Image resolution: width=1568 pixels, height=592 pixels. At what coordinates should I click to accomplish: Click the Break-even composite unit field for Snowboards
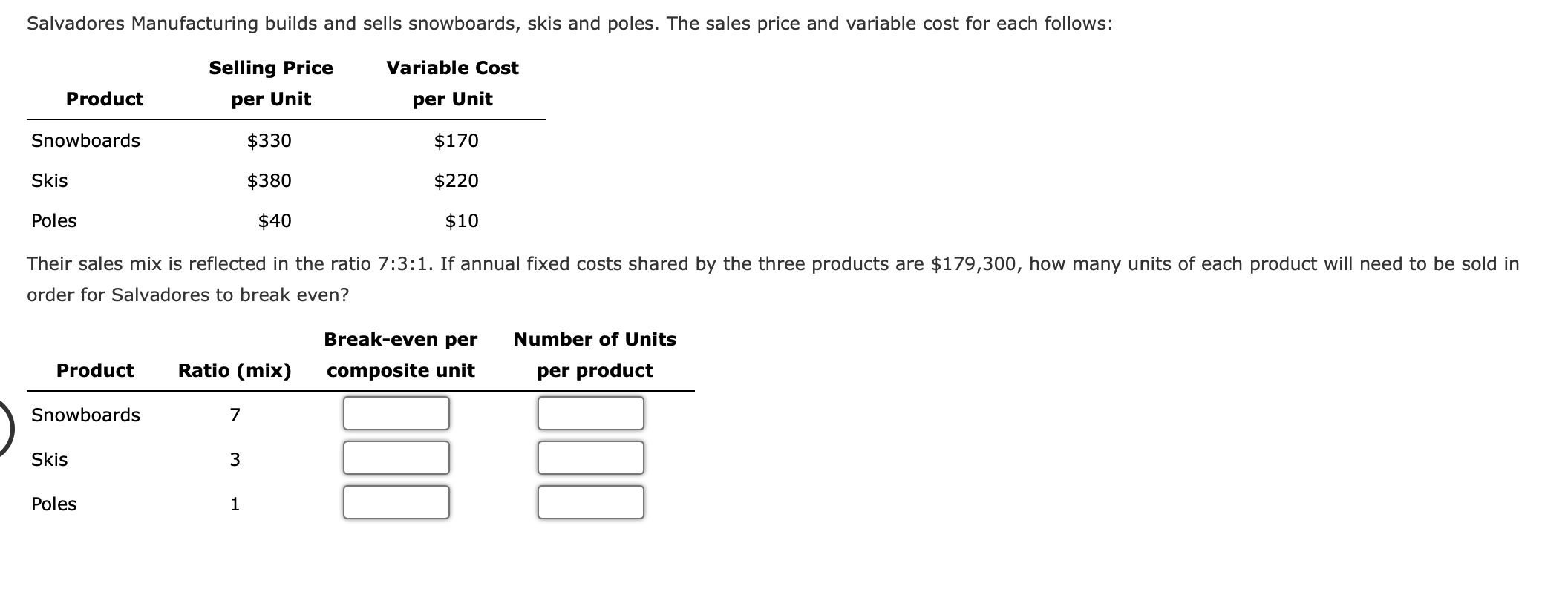[396, 413]
